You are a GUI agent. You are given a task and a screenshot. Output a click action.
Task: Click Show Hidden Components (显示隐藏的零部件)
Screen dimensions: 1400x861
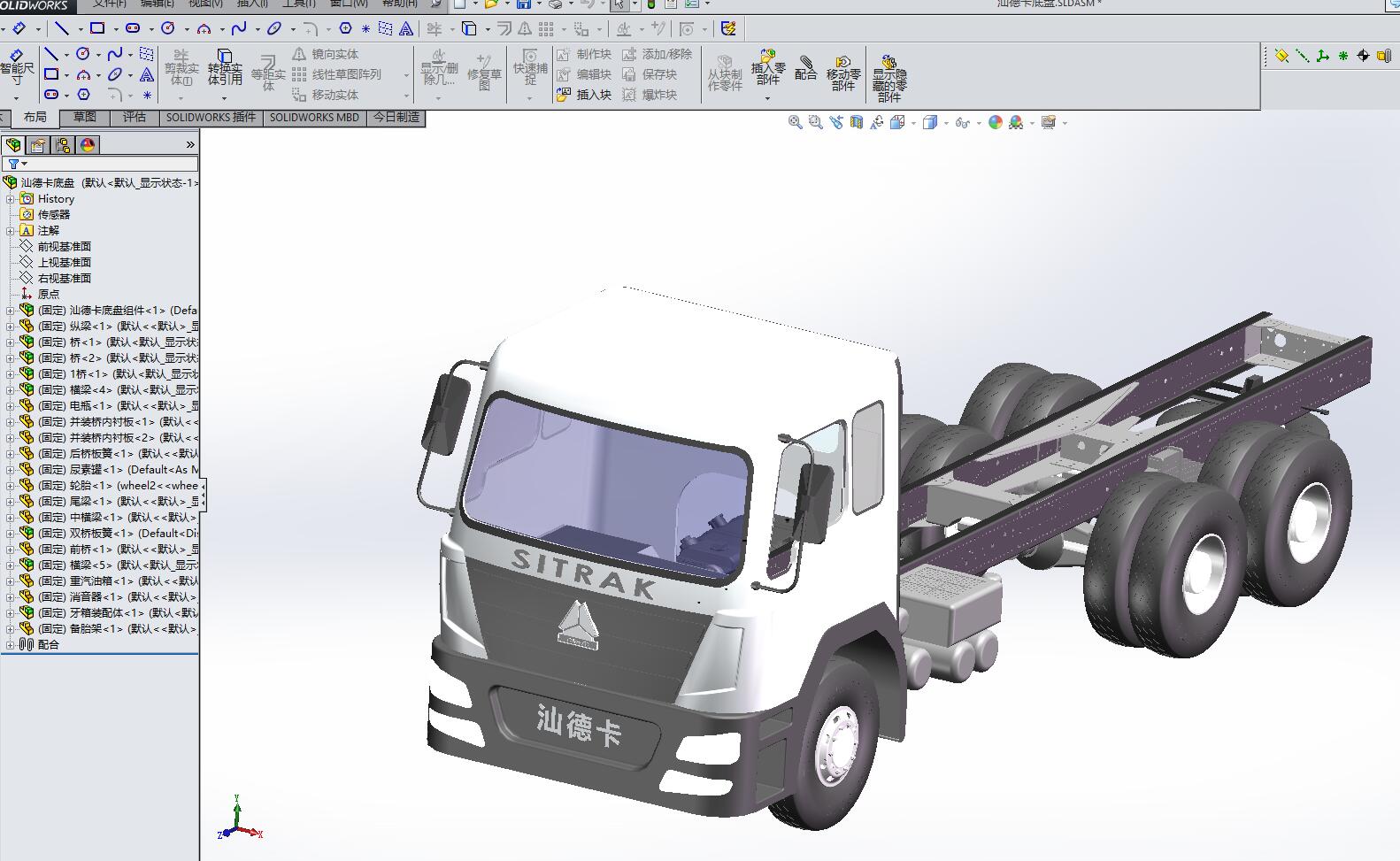(x=889, y=78)
